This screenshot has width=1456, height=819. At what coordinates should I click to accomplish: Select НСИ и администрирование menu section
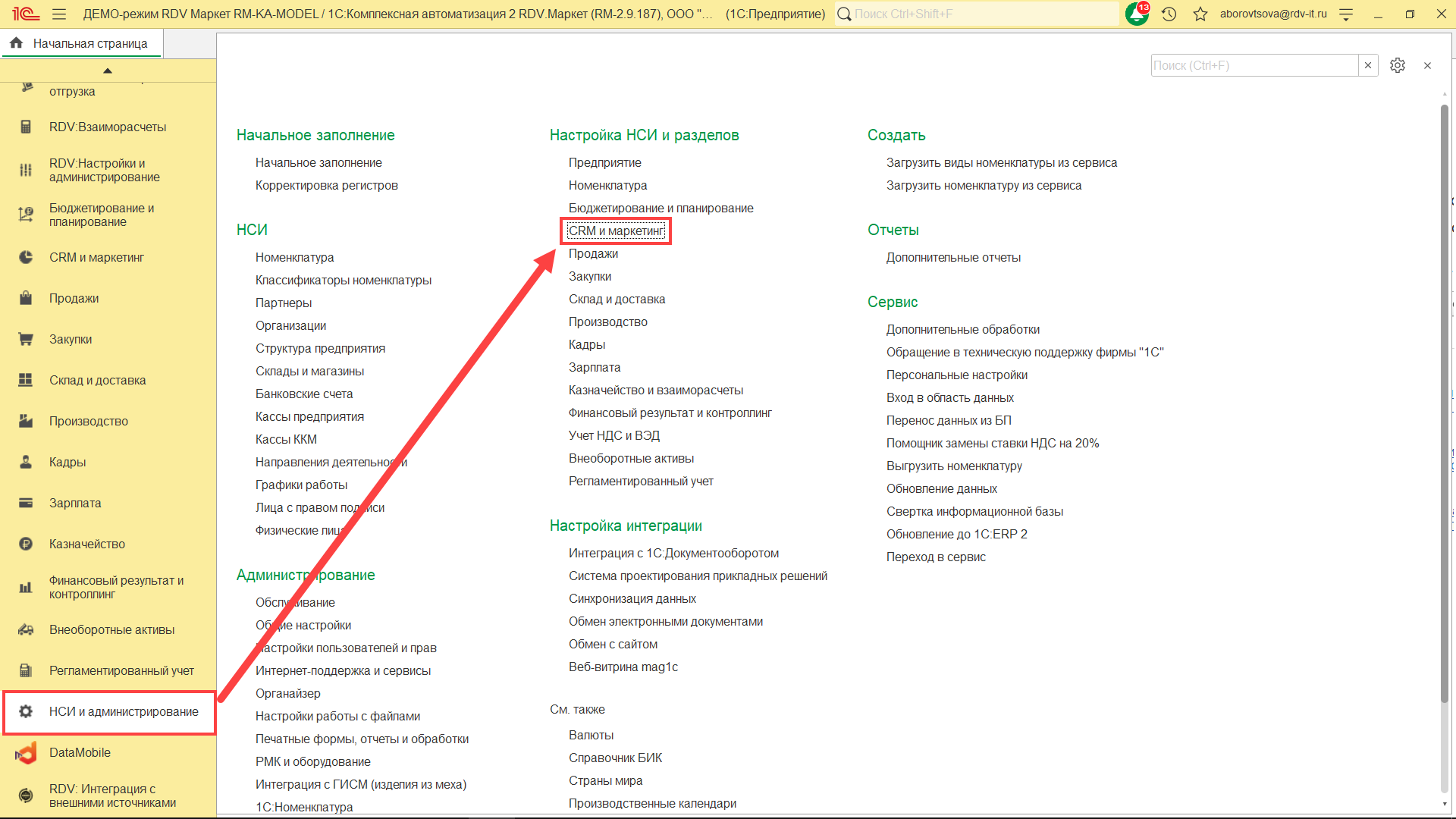[123, 711]
